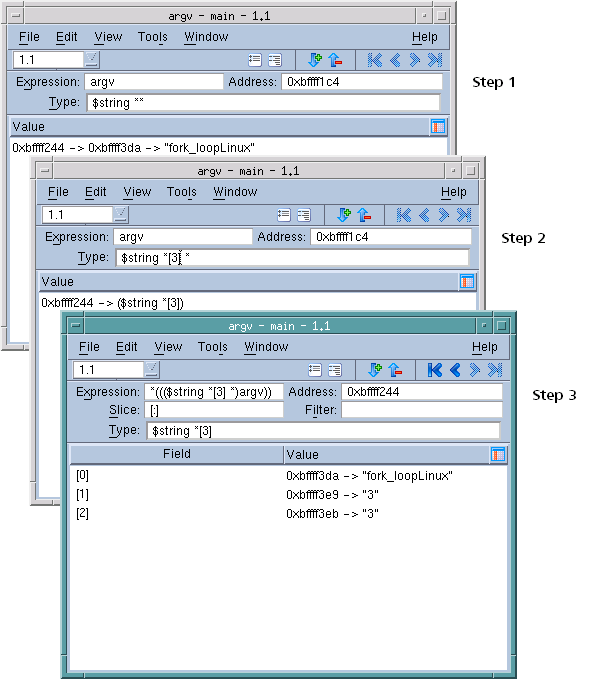Click the Type field containing $string *[3] * in the middle window
600x679 pixels.
coord(291,258)
